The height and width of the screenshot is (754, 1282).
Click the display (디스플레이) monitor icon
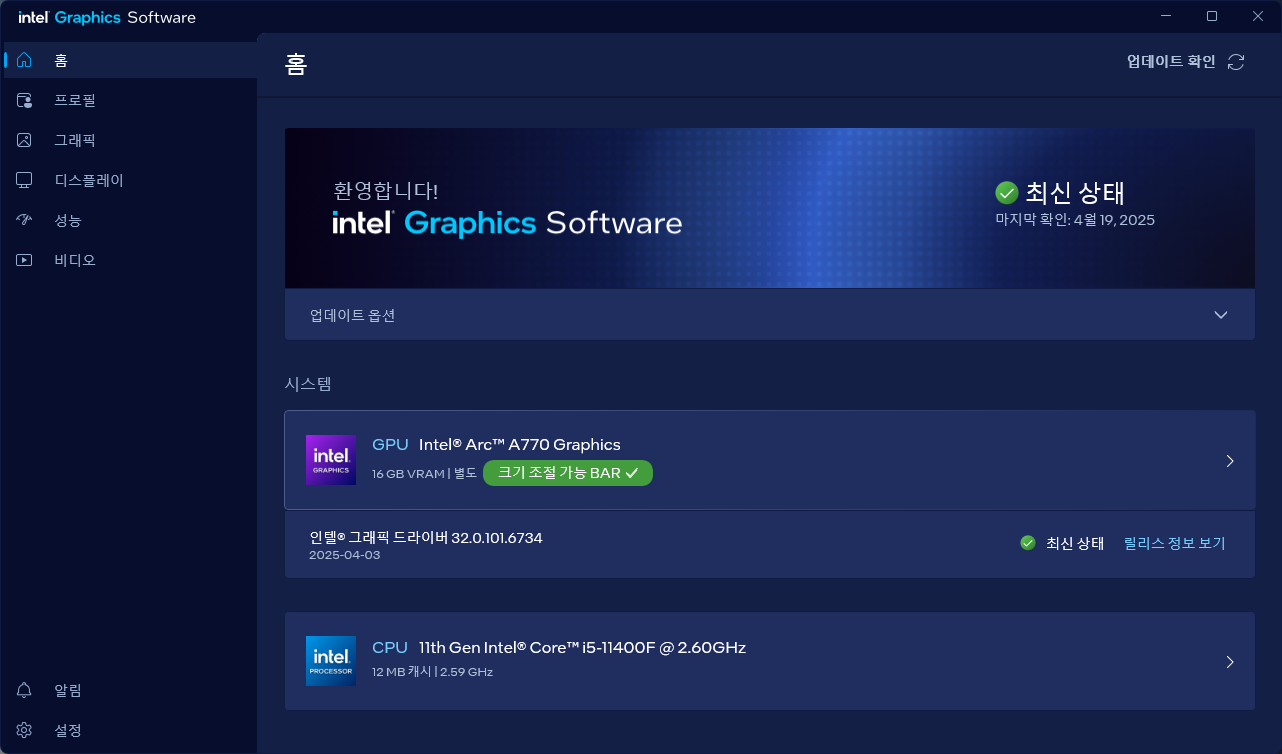25,180
